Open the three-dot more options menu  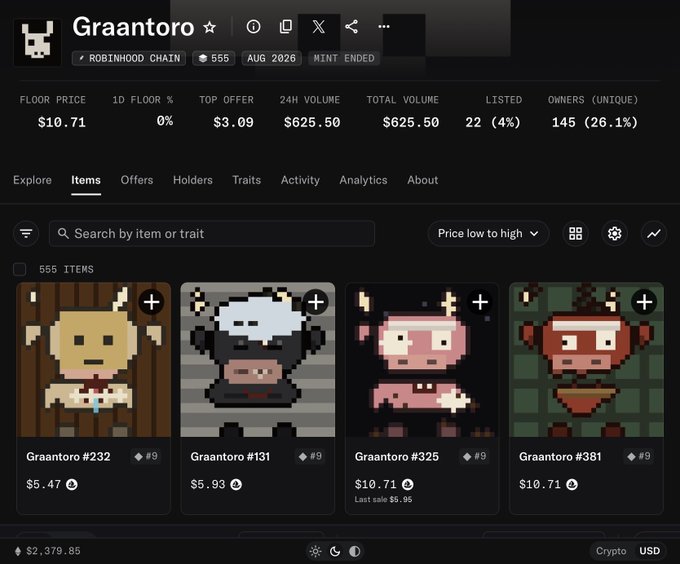[384, 26]
